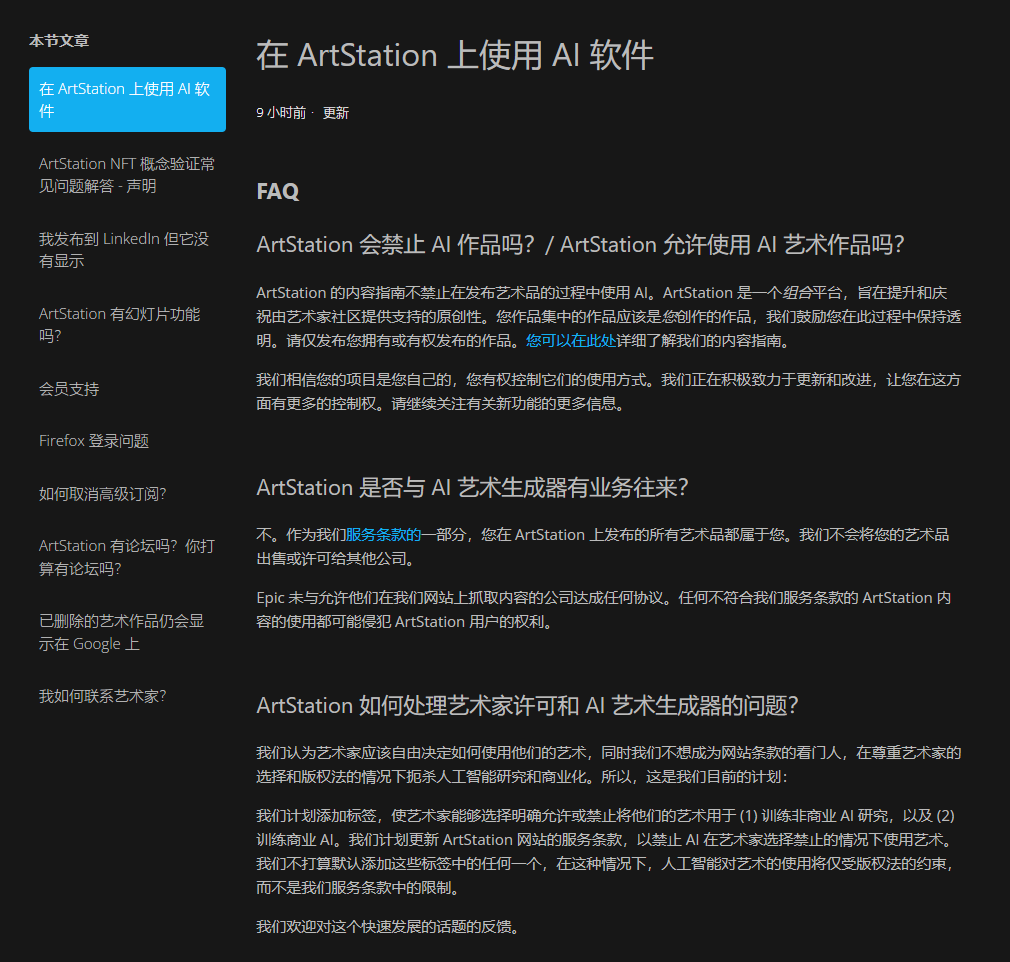1010x962 pixels.
Task: Click paragraph starting 我们计划添加标签
Action: click(605, 851)
